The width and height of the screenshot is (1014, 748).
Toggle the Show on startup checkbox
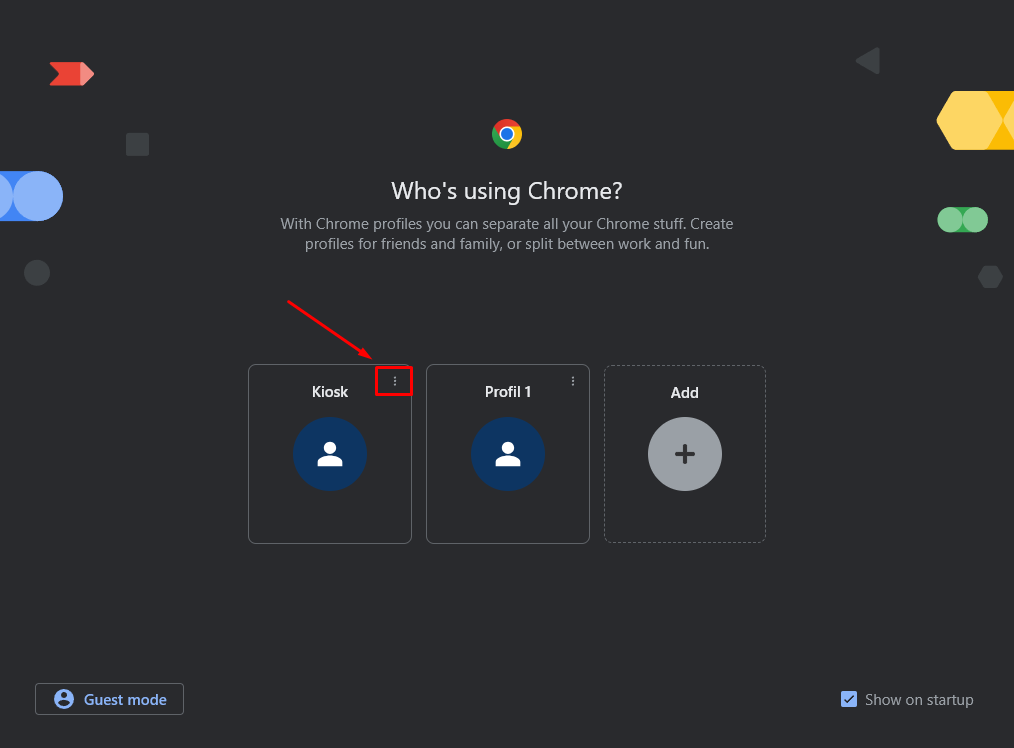(x=848, y=699)
